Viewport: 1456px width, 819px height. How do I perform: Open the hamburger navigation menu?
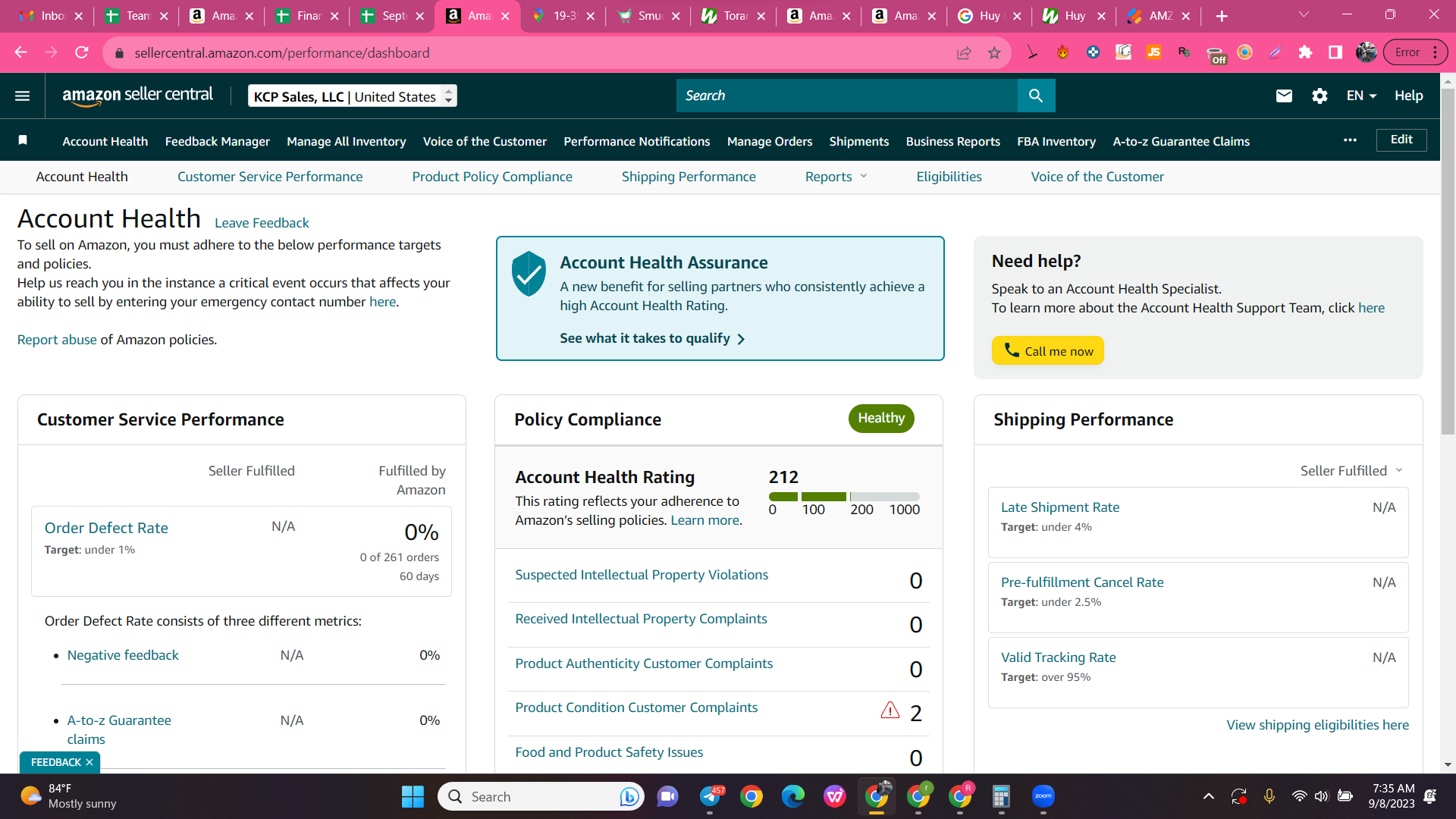(22, 96)
